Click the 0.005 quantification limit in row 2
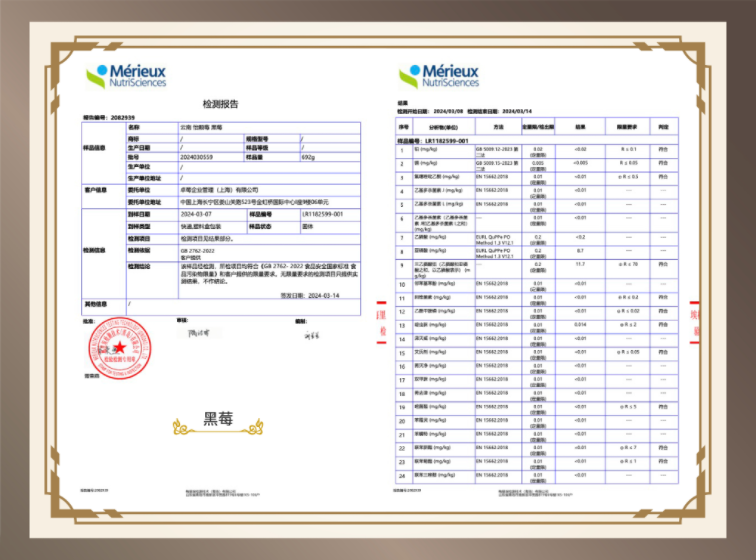 [x=538, y=163]
